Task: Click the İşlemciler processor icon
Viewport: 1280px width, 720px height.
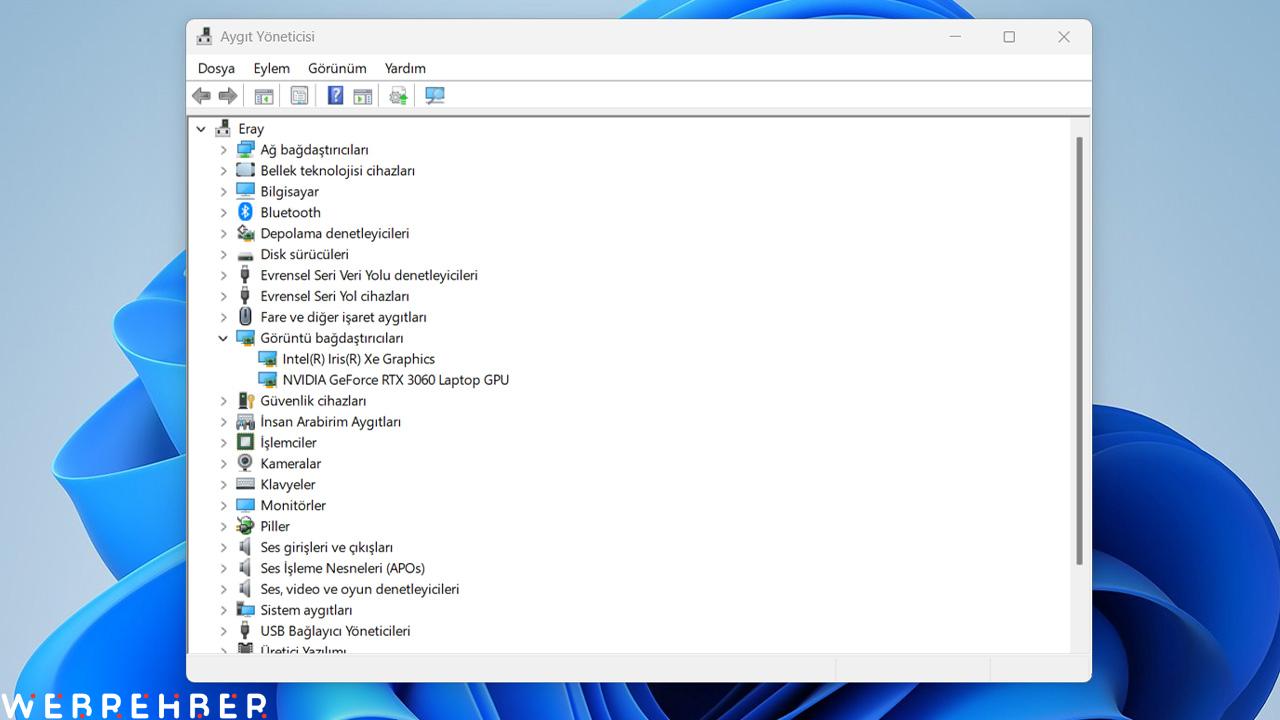Action: click(245, 442)
